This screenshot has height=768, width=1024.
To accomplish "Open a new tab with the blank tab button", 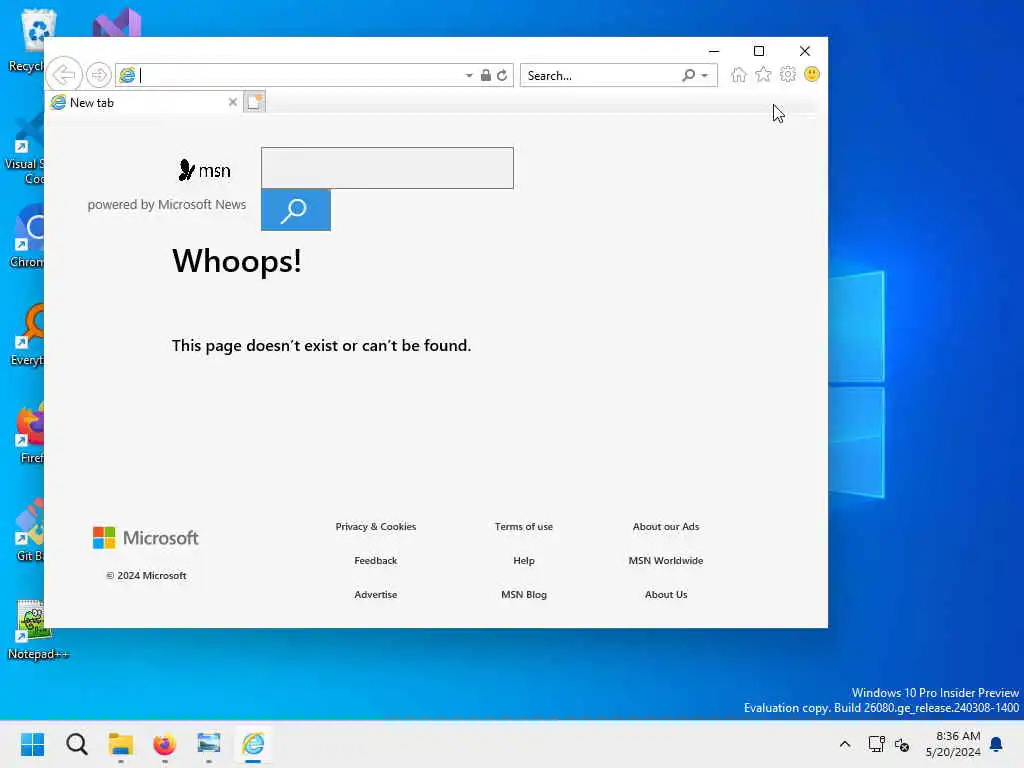I will (255, 102).
